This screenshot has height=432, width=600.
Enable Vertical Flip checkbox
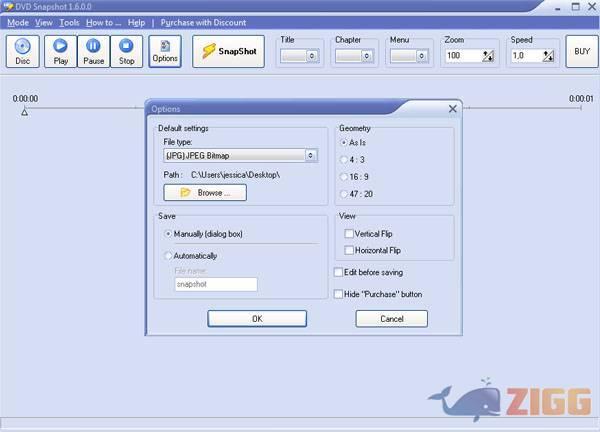[368, 233]
